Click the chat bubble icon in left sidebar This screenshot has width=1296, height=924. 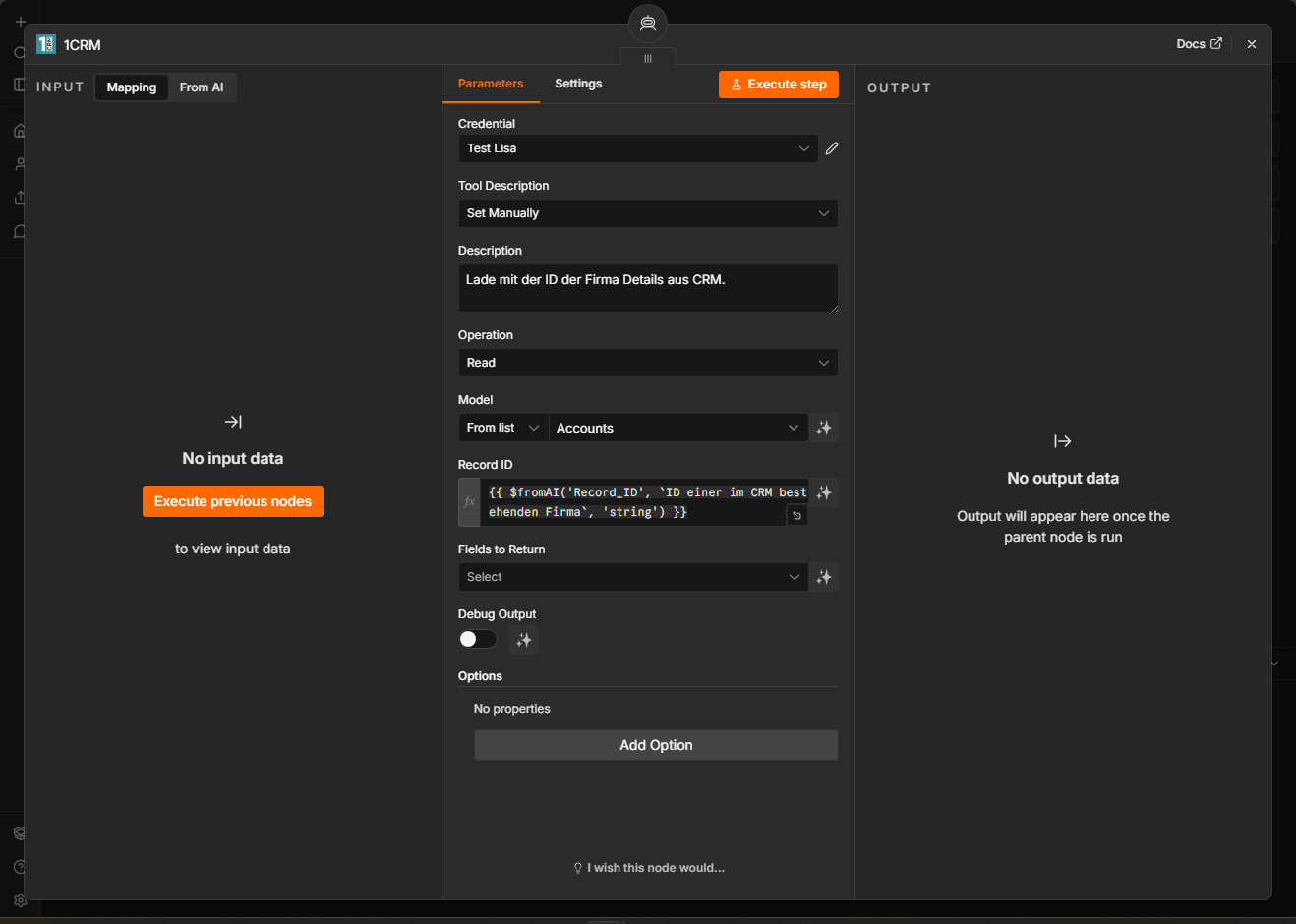(x=20, y=232)
